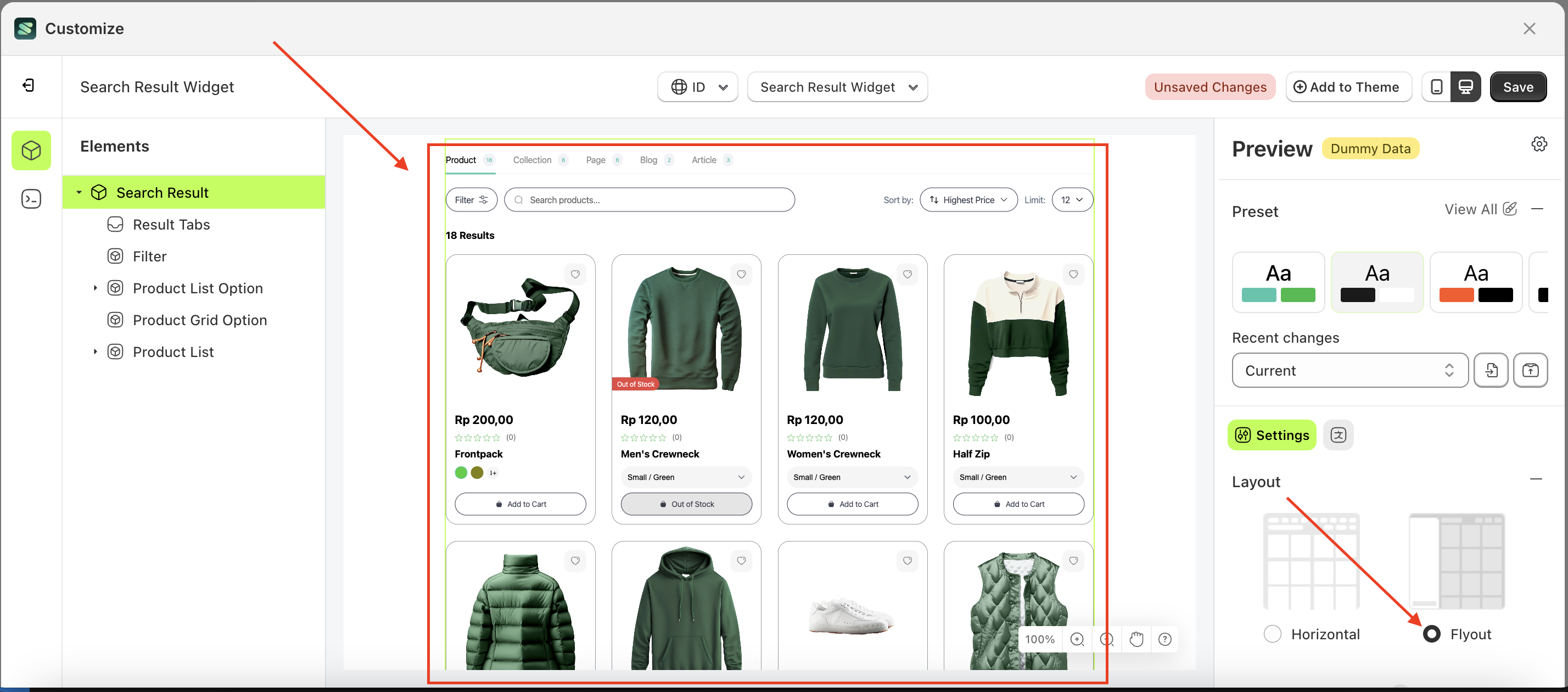Select the Result Tabs element
This screenshot has width=1568, height=692.
(x=171, y=225)
